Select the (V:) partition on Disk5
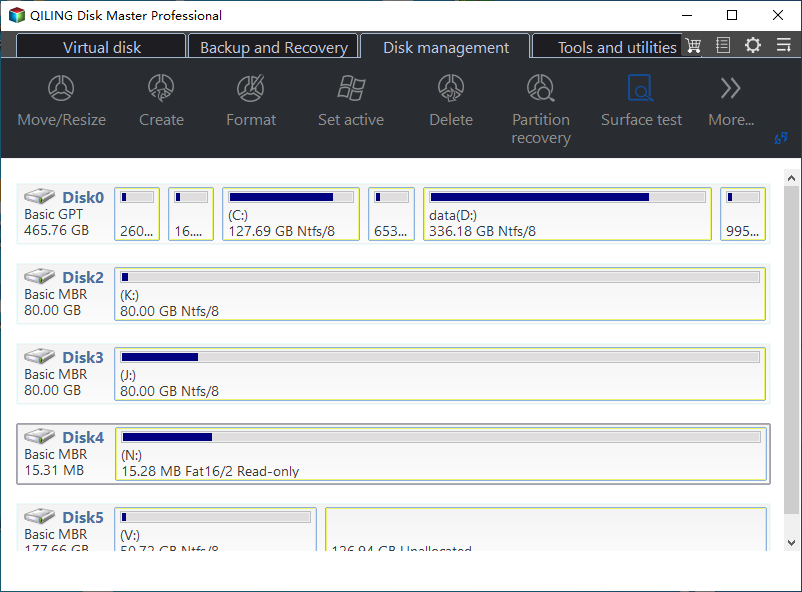The image size is (802, 592). (x=215, y=529)
